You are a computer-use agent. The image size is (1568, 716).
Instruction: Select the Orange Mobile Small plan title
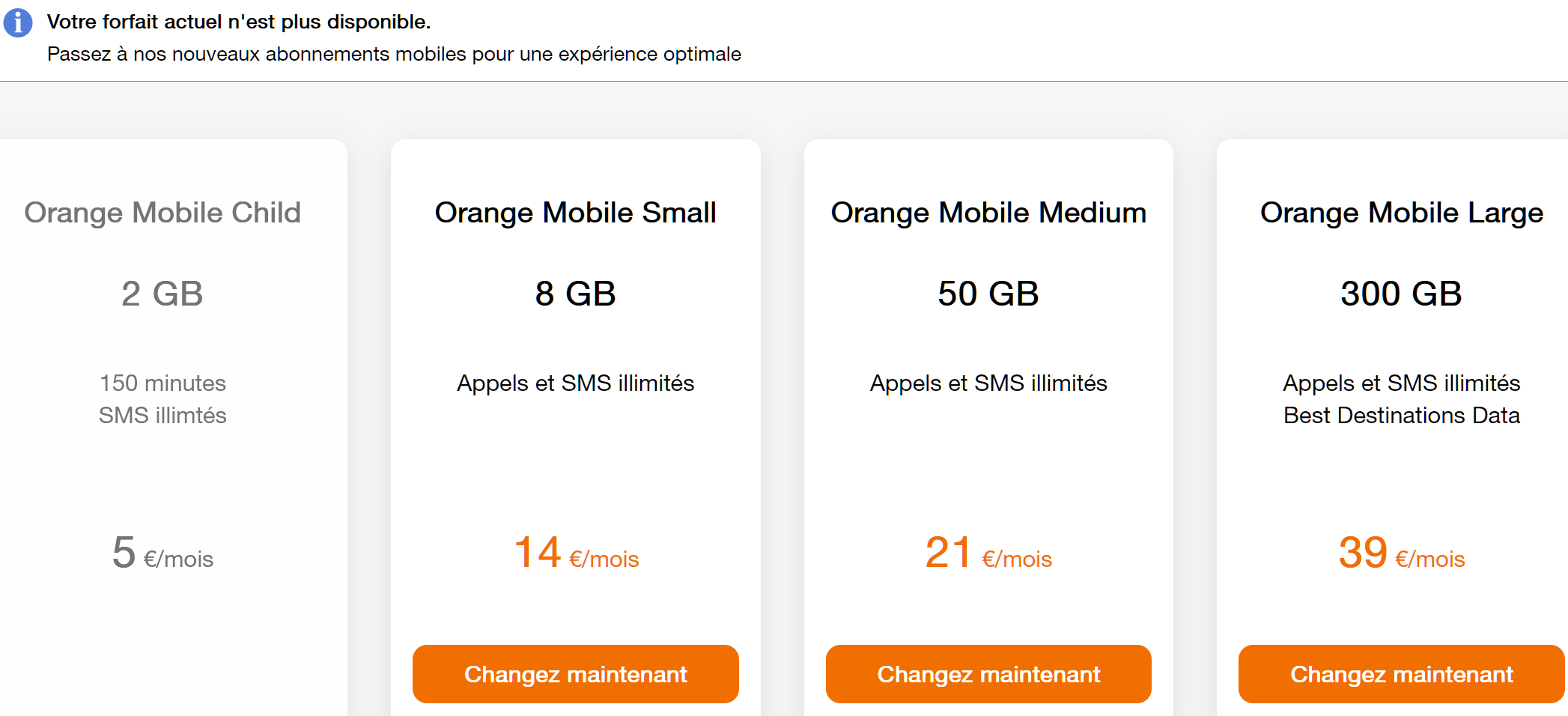[x=575, y=213]
